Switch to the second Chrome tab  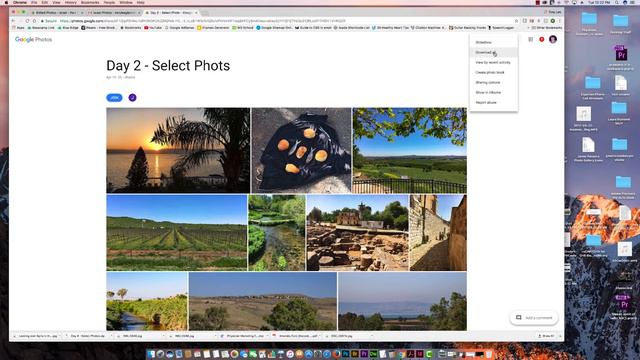(113, 13)
